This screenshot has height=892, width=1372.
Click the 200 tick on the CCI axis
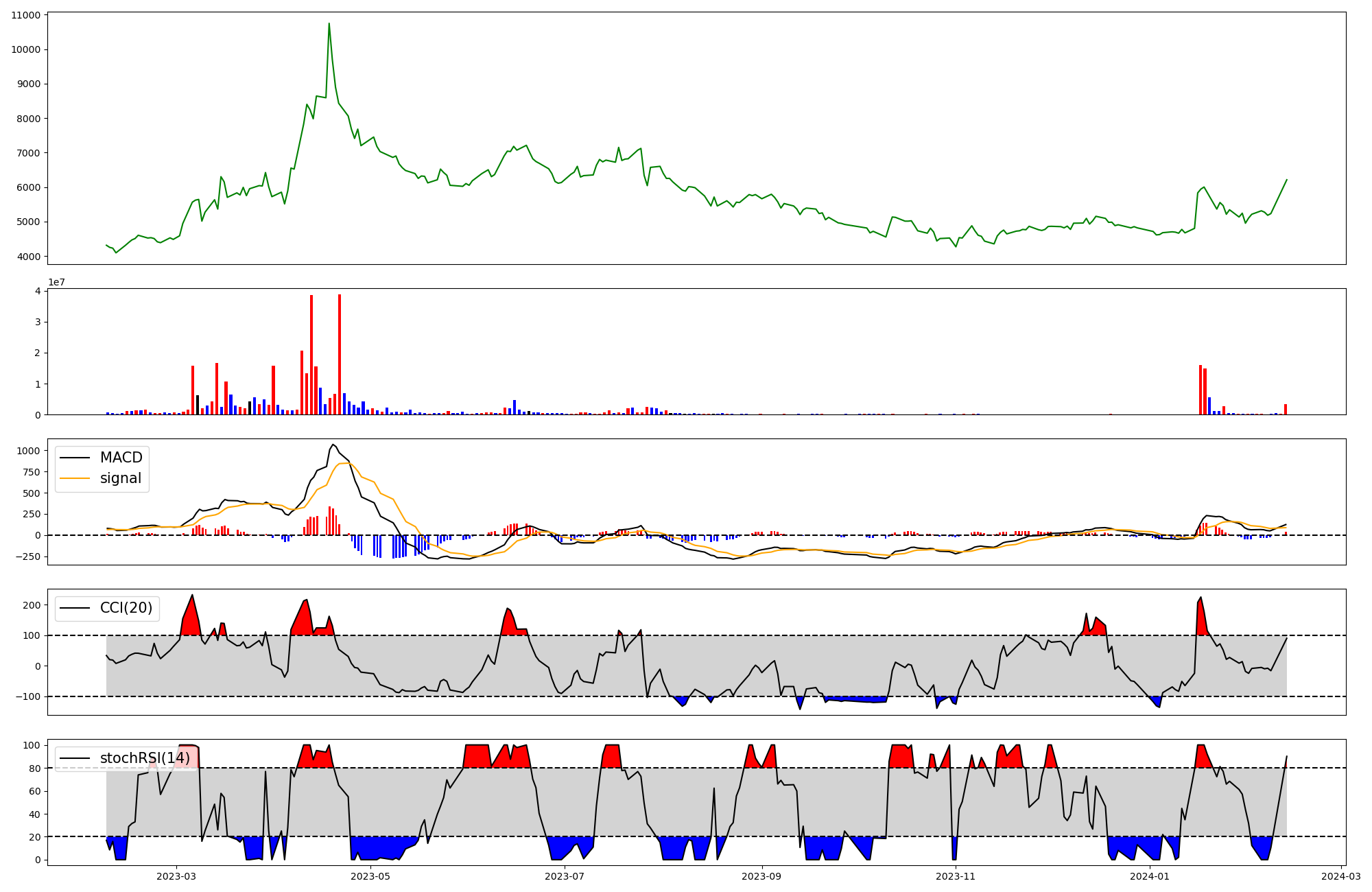(32, 605)
